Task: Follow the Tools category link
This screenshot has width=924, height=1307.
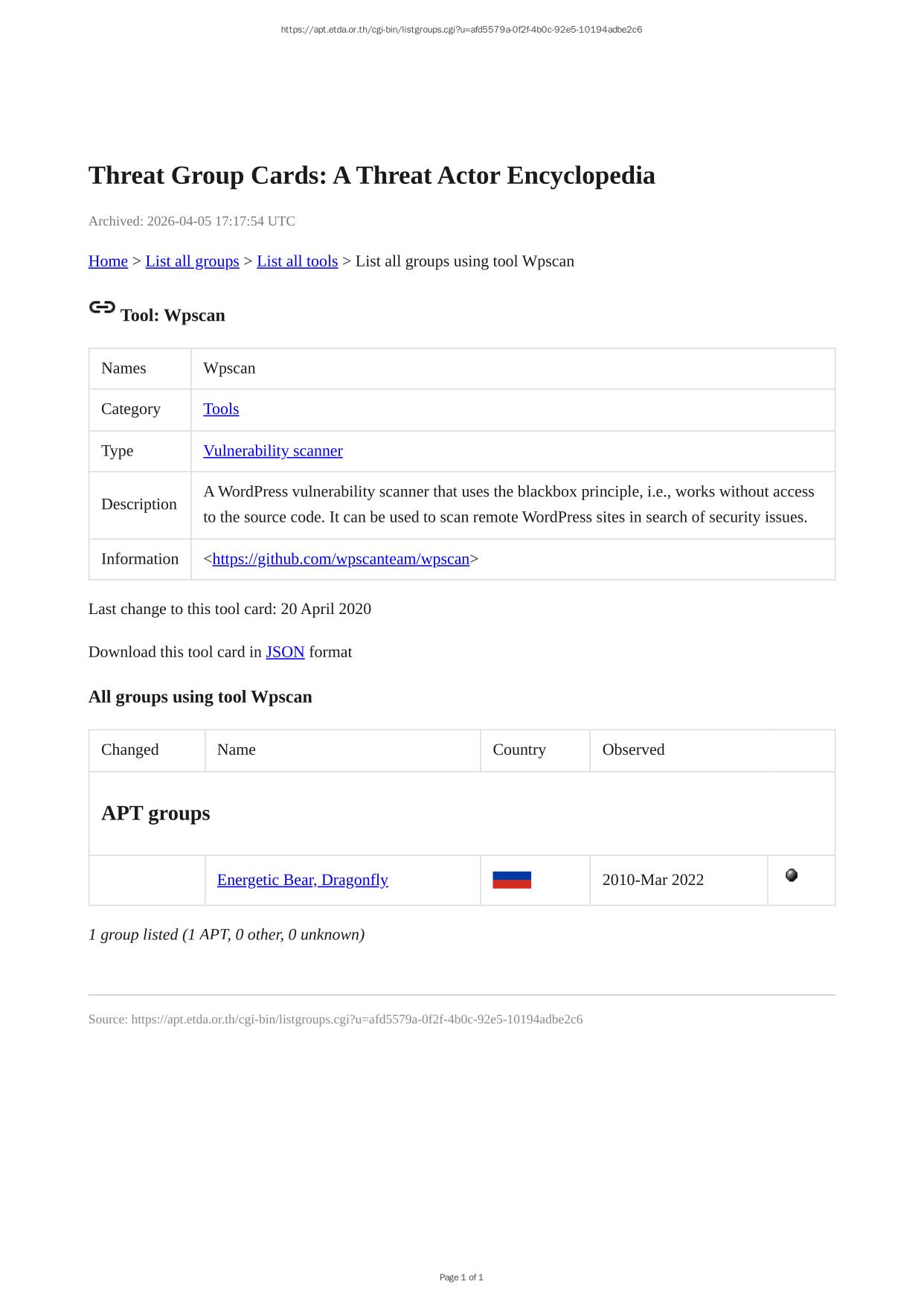Action: tap(221, 409)
